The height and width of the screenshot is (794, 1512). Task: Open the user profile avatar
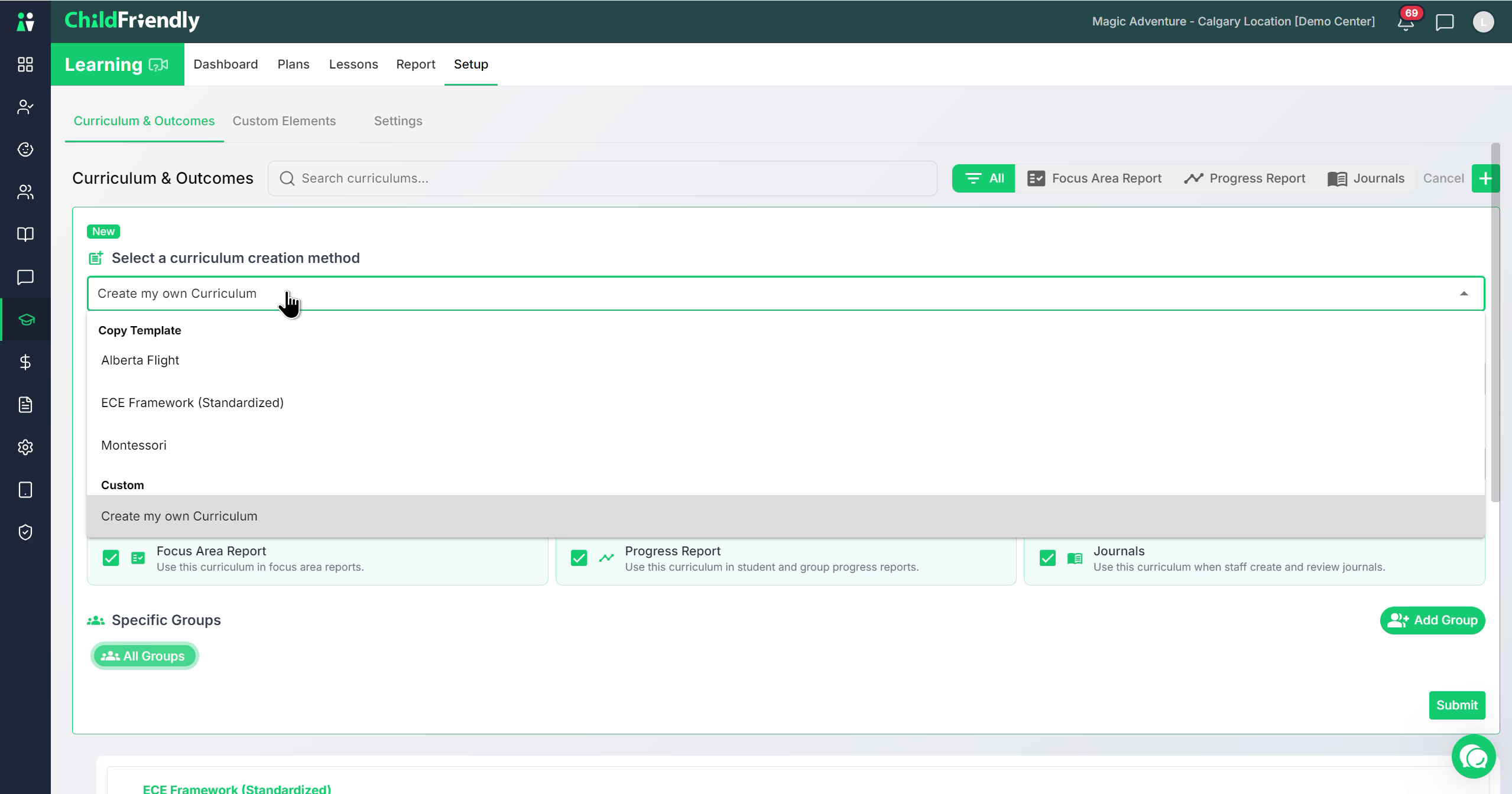tap(1483, 22)
